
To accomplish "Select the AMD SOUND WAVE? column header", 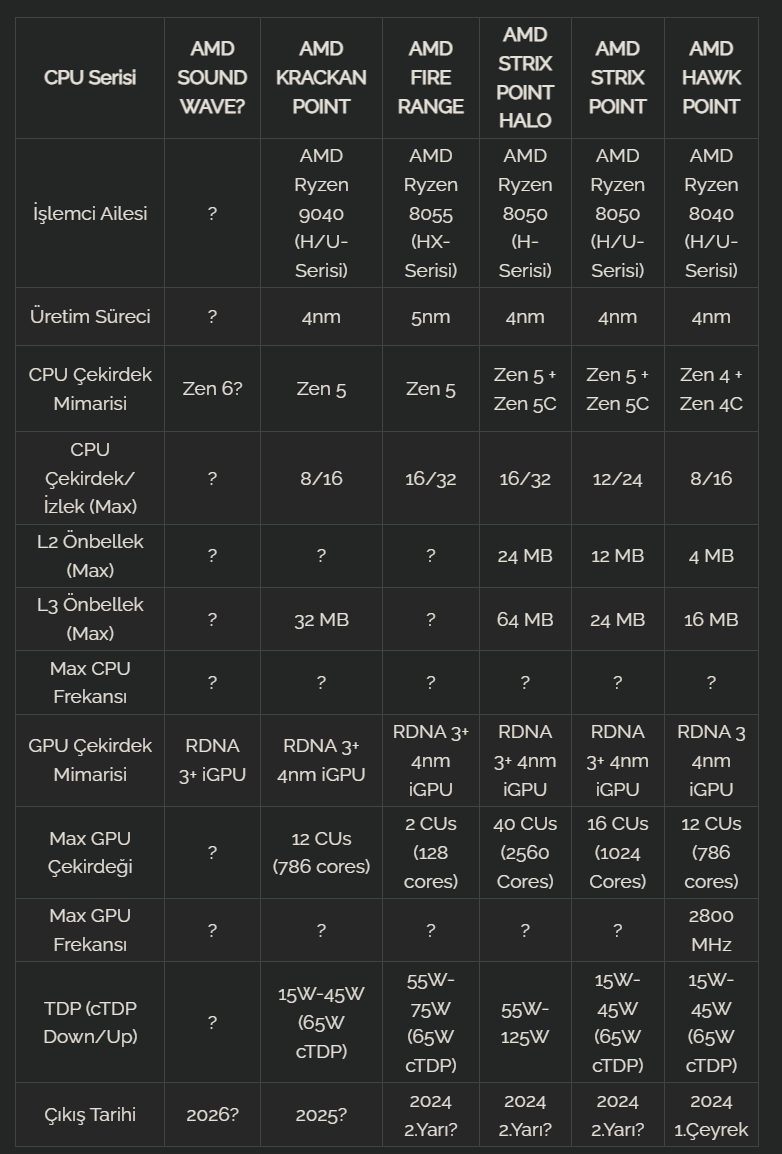I will (x=212, y=77).
